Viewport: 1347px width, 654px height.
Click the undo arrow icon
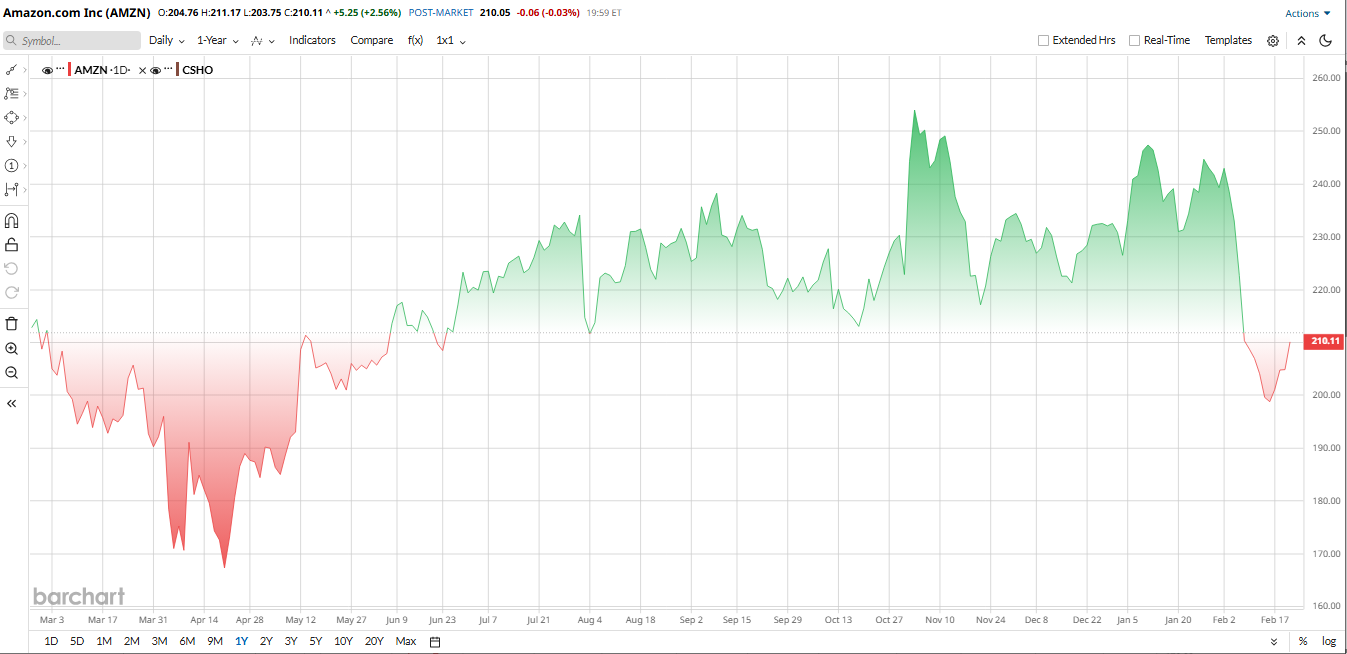click(12, 269)
